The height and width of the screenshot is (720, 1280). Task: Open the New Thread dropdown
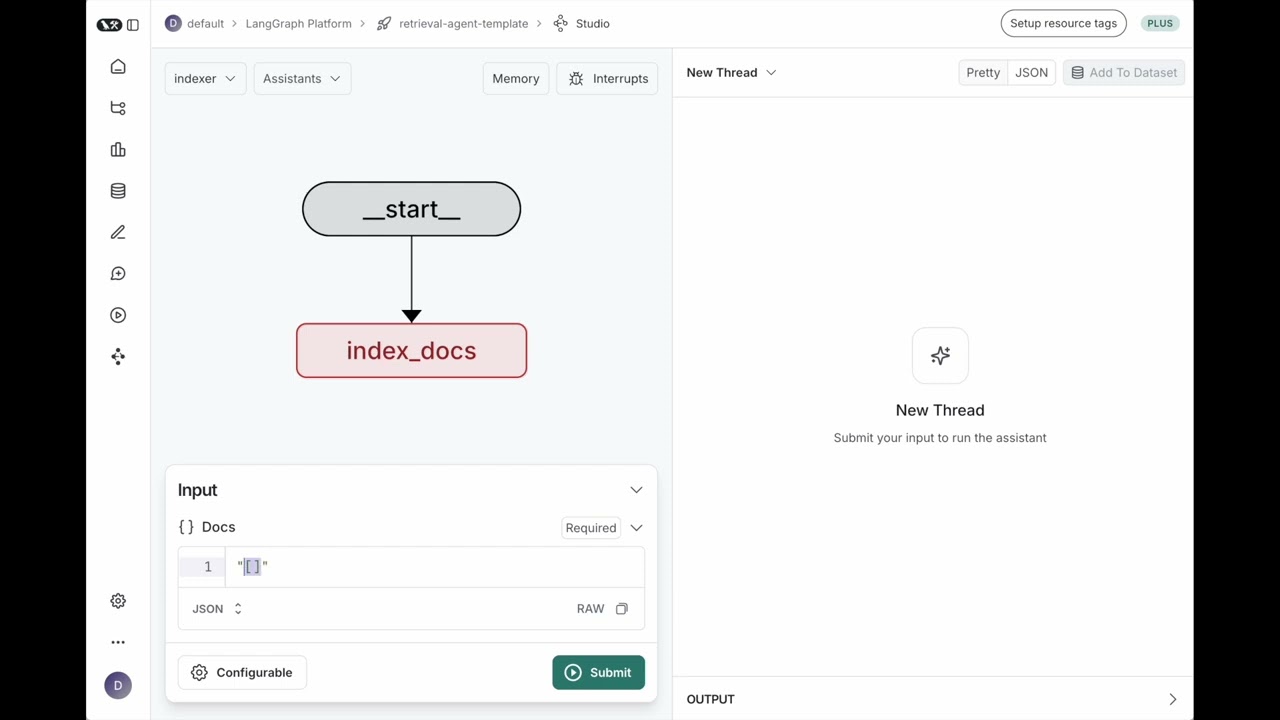tap(732, 72)
